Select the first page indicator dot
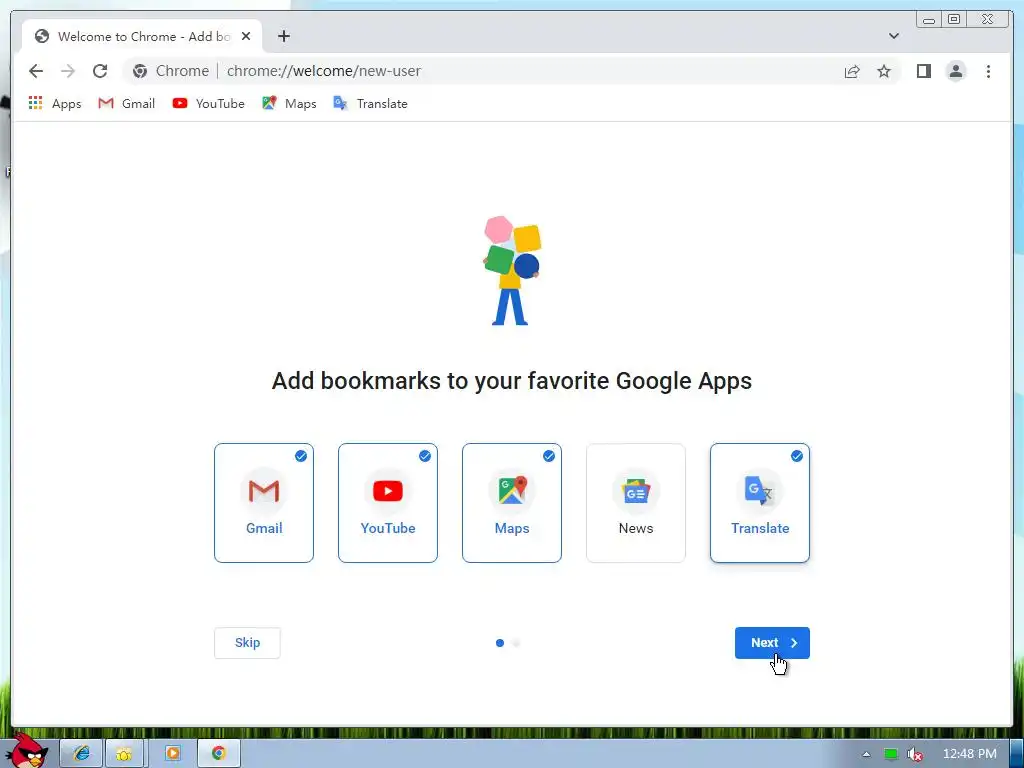 click(500, 643)
